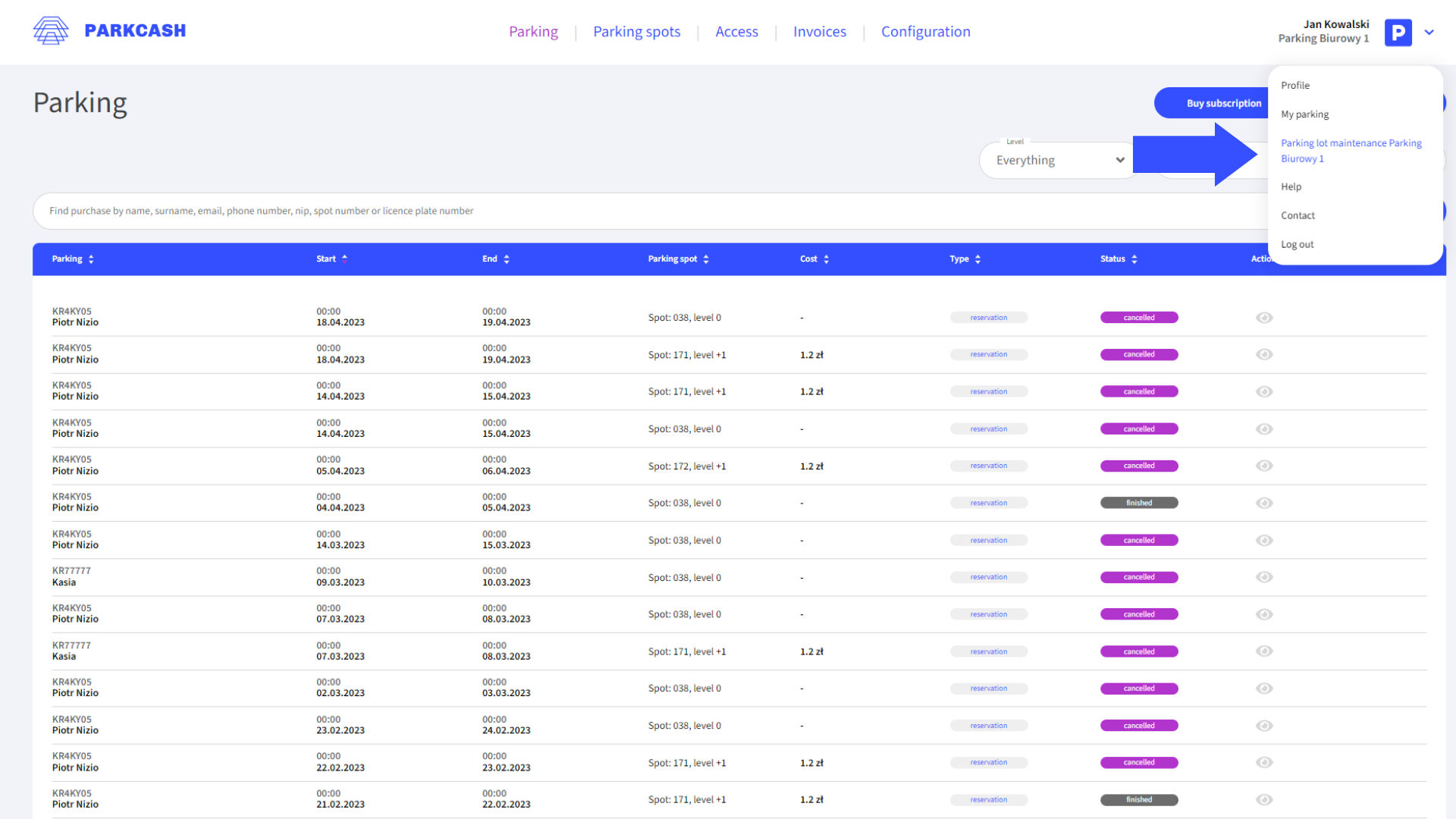Open the Invoices tab
The image size is (1456, 819).
click(x=819, y=32)
